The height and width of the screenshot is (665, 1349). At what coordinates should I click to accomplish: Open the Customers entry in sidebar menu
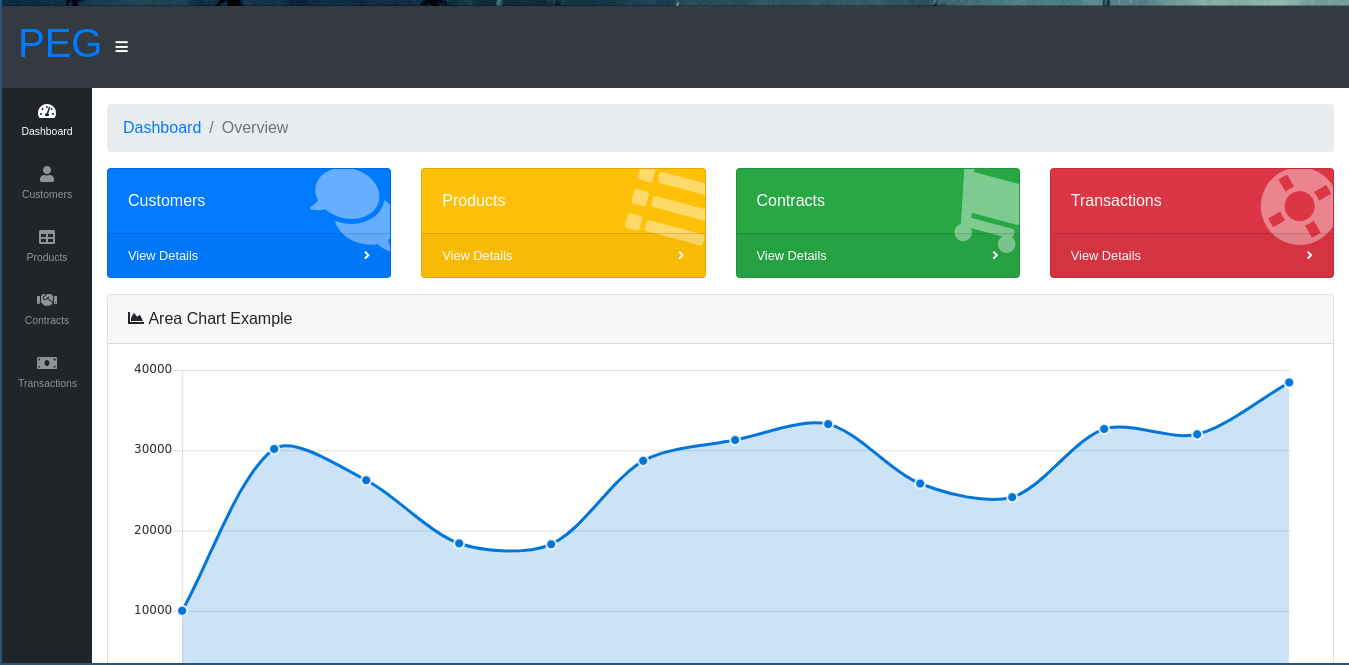pos(47,194)
